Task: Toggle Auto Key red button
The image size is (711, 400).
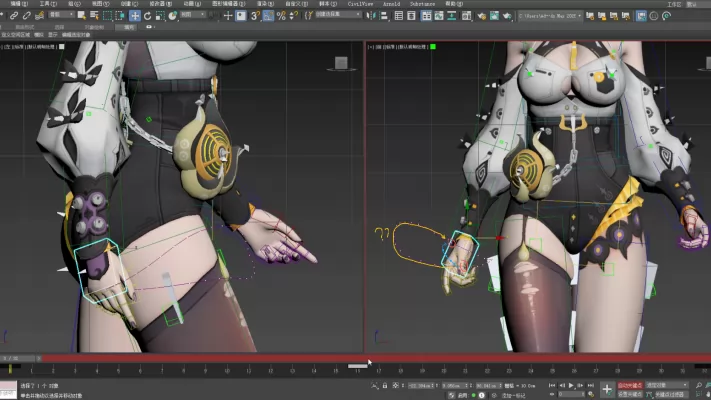Action: pyautogui.click(x=630, y=385)
